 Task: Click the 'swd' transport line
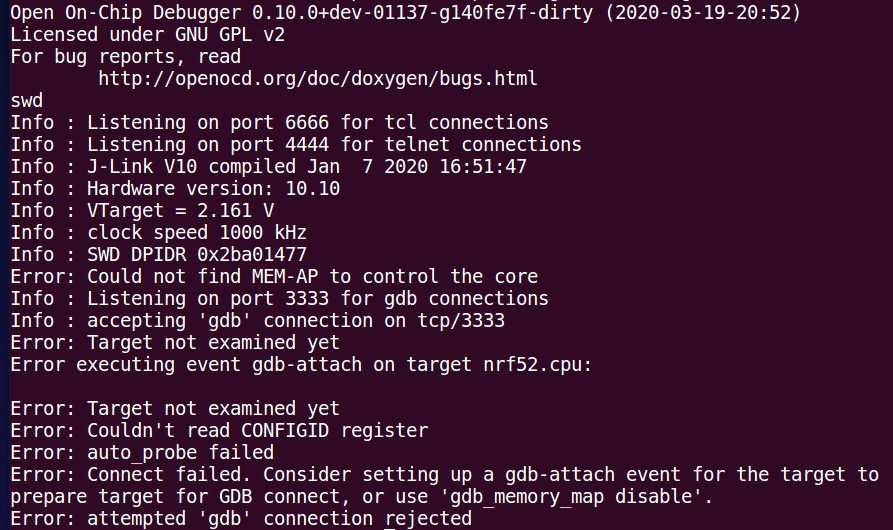(x=27, y=100)
